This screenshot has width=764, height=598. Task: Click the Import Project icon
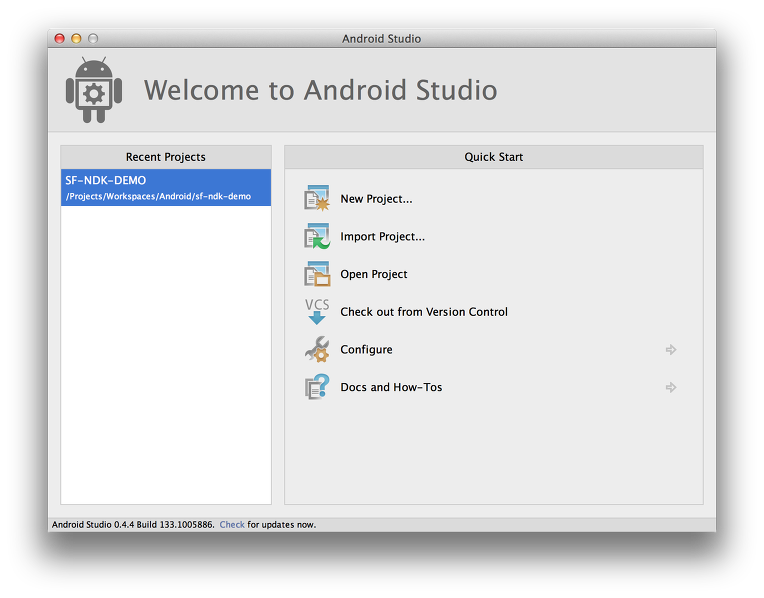pyautogui.click(x=317, y=236)
